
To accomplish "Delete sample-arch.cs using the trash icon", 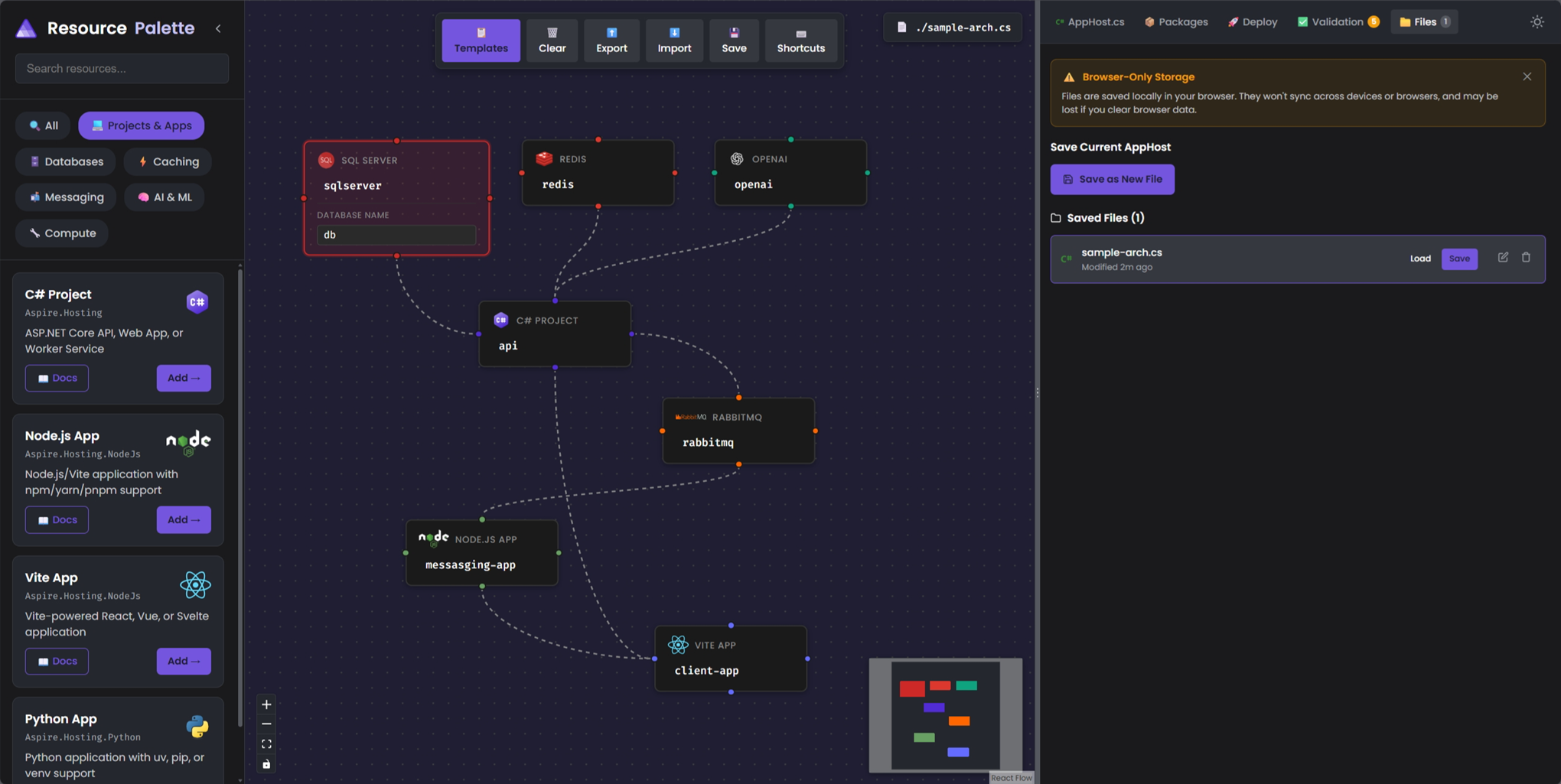I will (1527, 258).
